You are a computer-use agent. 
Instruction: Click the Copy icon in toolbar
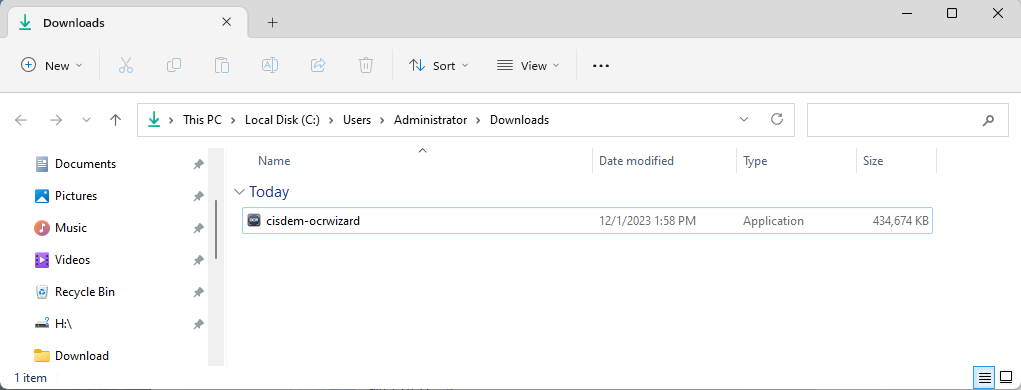click(174, 65)
